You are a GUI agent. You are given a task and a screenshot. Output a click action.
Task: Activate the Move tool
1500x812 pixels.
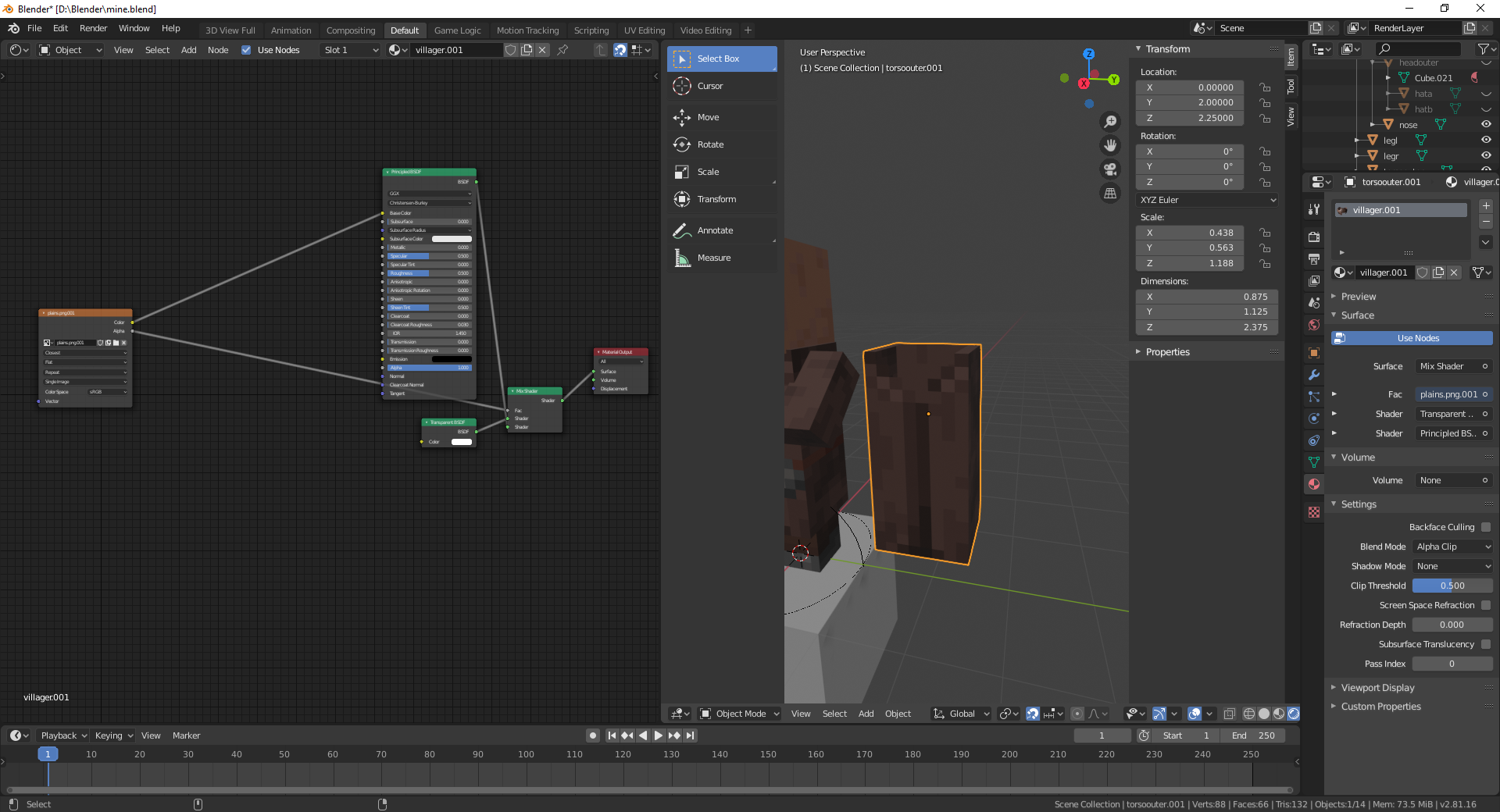722,117
